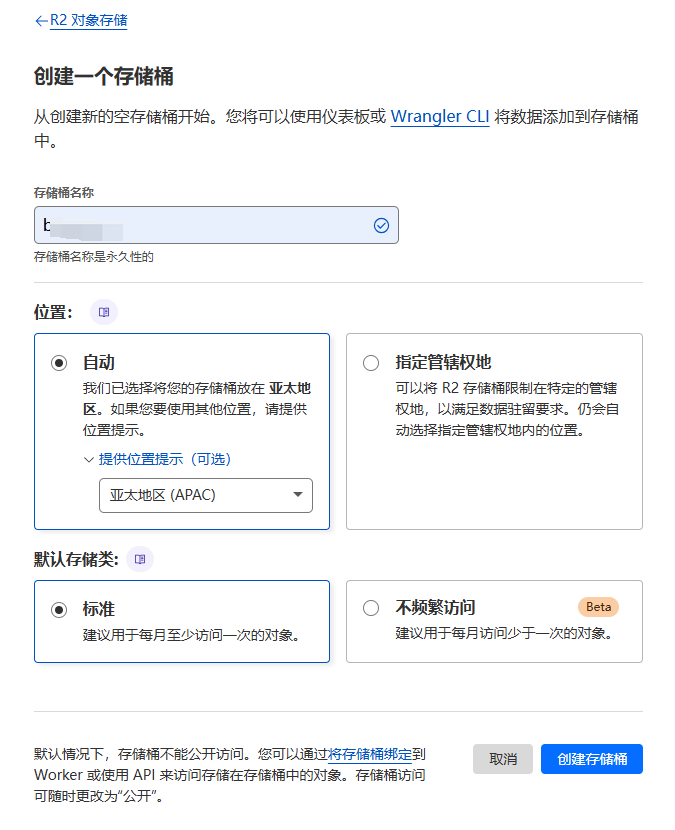Screen dimensions: 675x830
Task: Focus the 存储桶名称 text input
Action: (x=200, y=225)
